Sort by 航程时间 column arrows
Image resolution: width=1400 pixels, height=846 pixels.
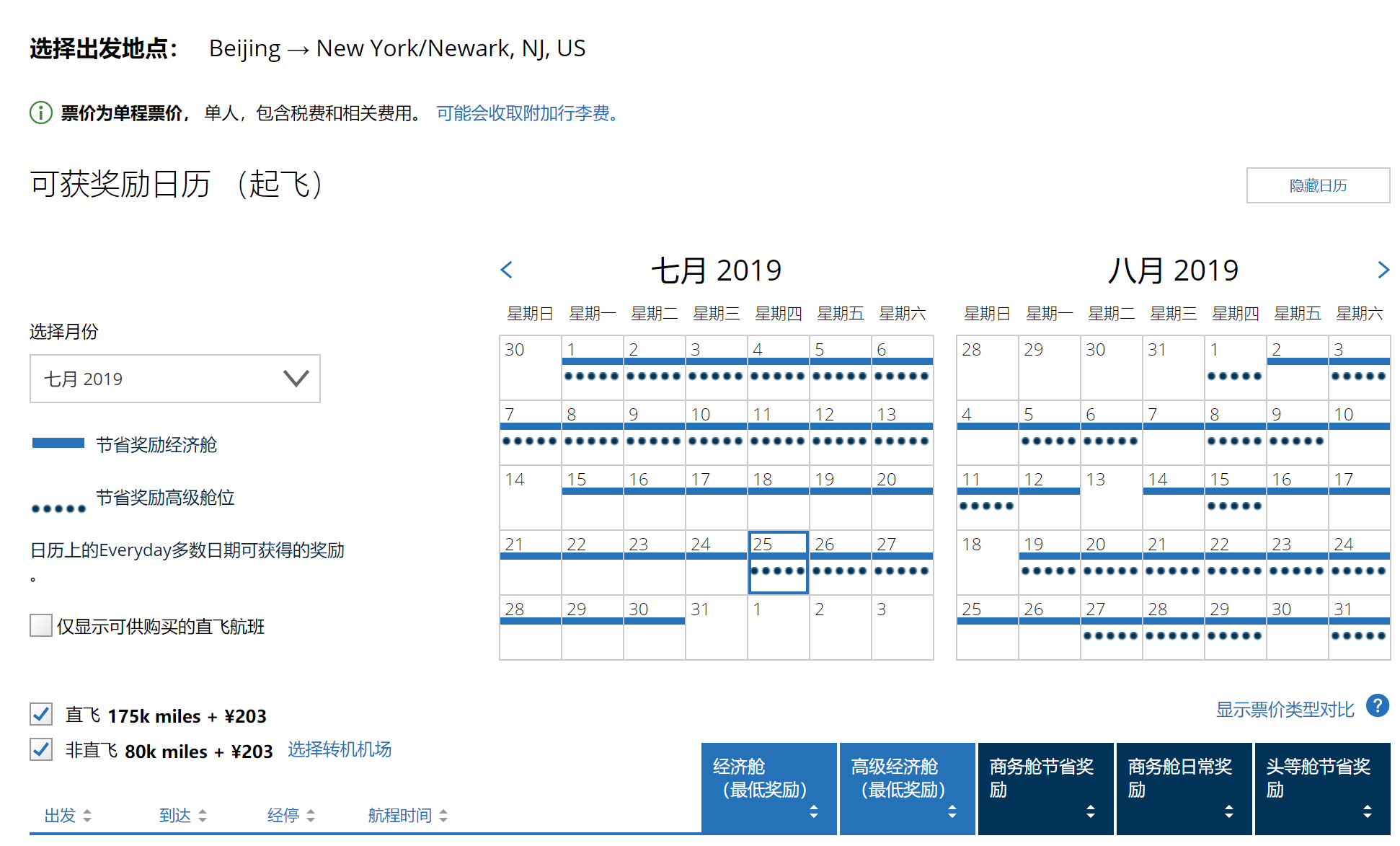pos(443,816)
